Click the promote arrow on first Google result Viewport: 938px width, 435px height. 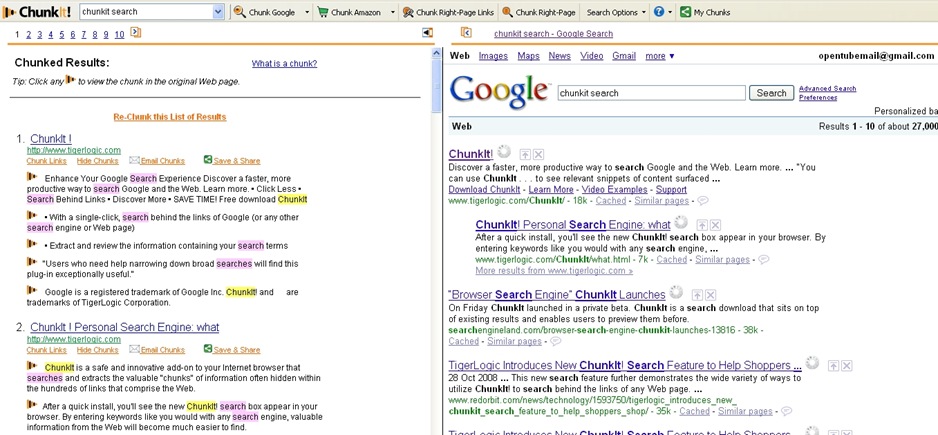tap(524, 154)
